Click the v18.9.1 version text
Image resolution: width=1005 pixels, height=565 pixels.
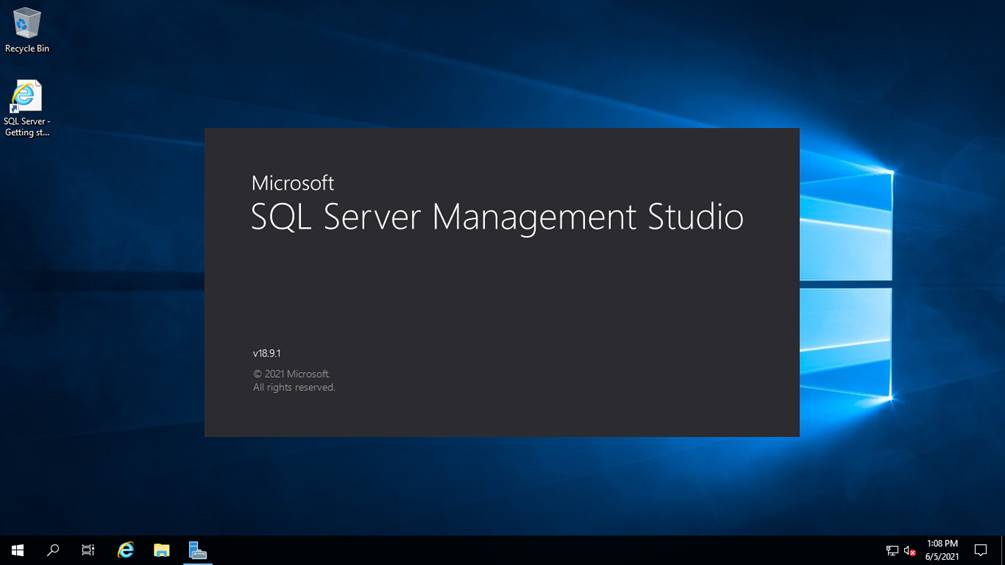point(267,353)
